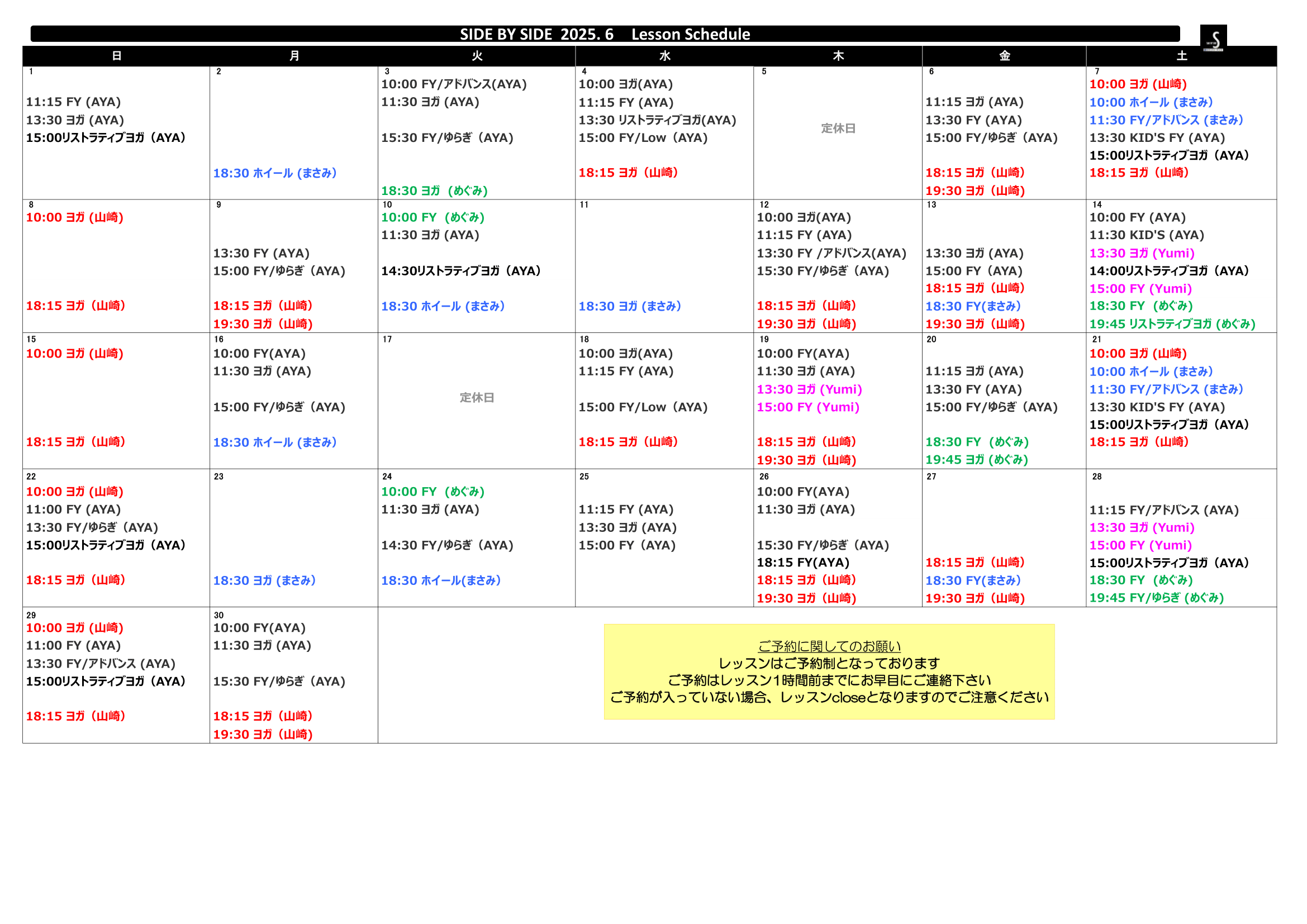The image size is (1307, 924).
Task: Click the date number 11 cell label
Action: tap(584, 205)
